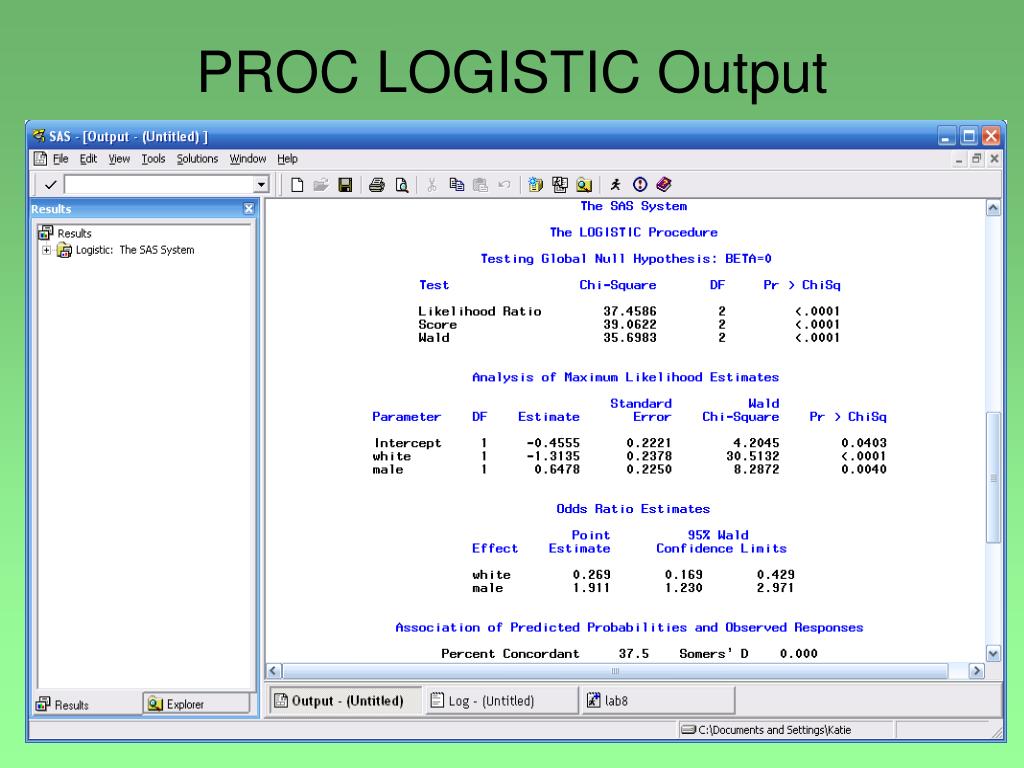1024x768 pixels.
Task: Click in the command input field
Action: click(158, 184)
